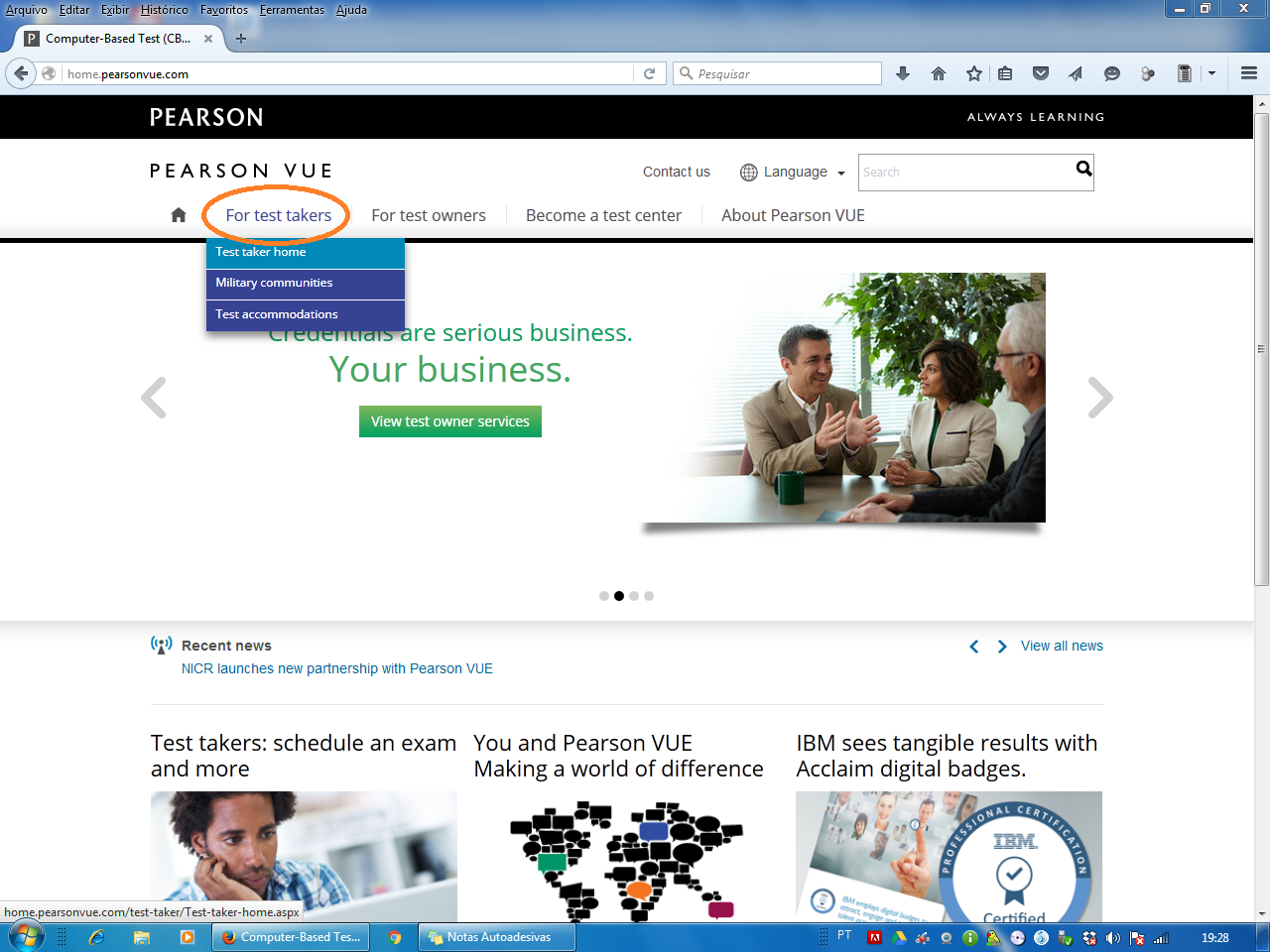
Task: Open Action Center flag tray icon
Action: (x=1137, y=938)
